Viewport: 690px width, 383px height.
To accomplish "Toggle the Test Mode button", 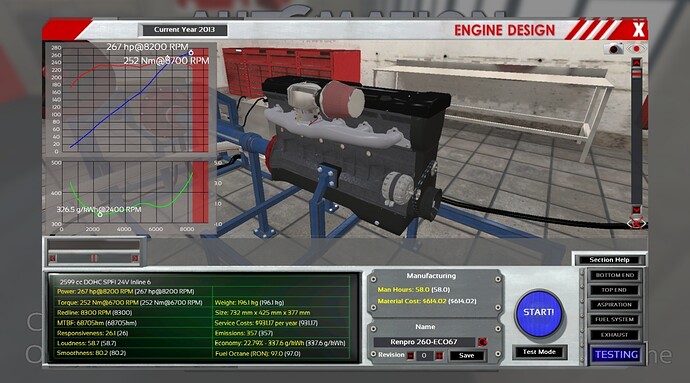I will click(539, 352).
